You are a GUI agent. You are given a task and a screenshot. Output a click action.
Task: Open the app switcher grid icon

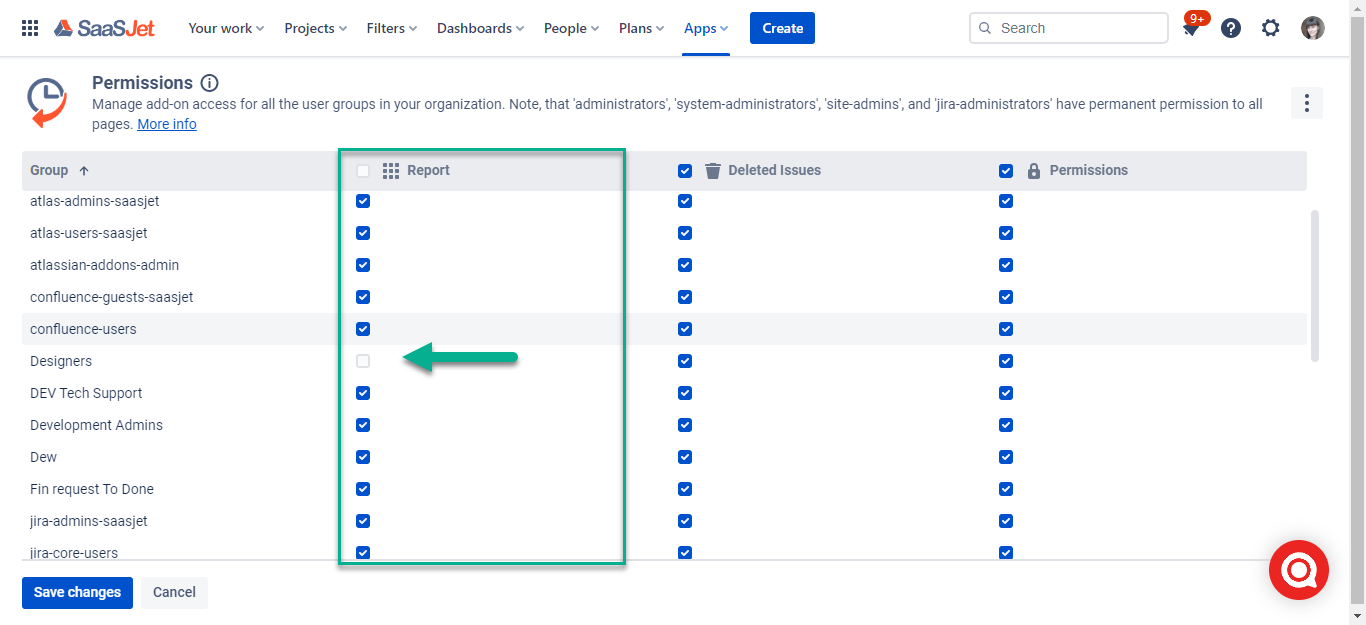(30, 28)
